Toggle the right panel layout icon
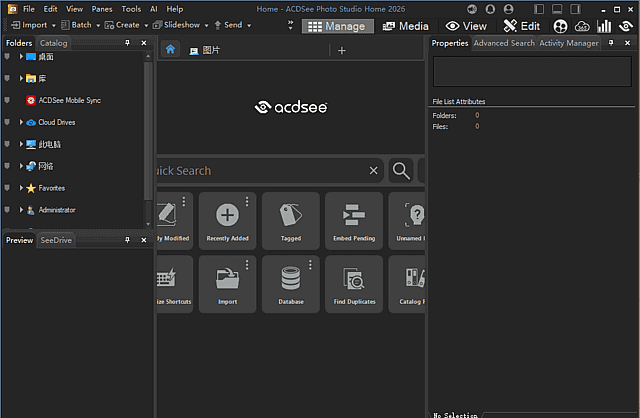This screenshot has height=418, width=640. click(576, 9)
